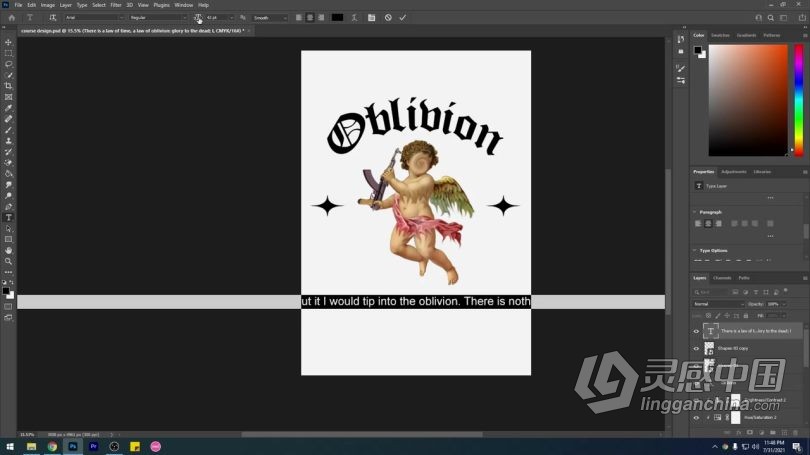Open Windows Start menu
Image resolution: width=810 pixels, height=455 pixels.
10,447
